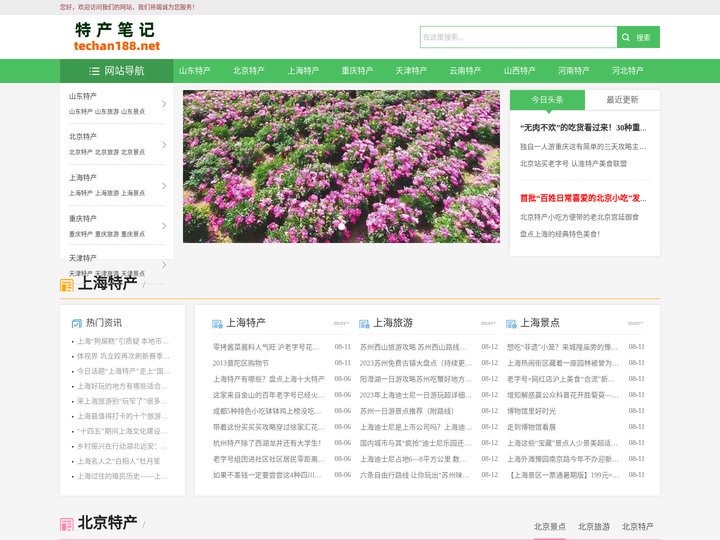The image size is (720, 540).
Task: Open article 上海特产有哪些? 盘点上海十大特产
Action: coord(269,379)
